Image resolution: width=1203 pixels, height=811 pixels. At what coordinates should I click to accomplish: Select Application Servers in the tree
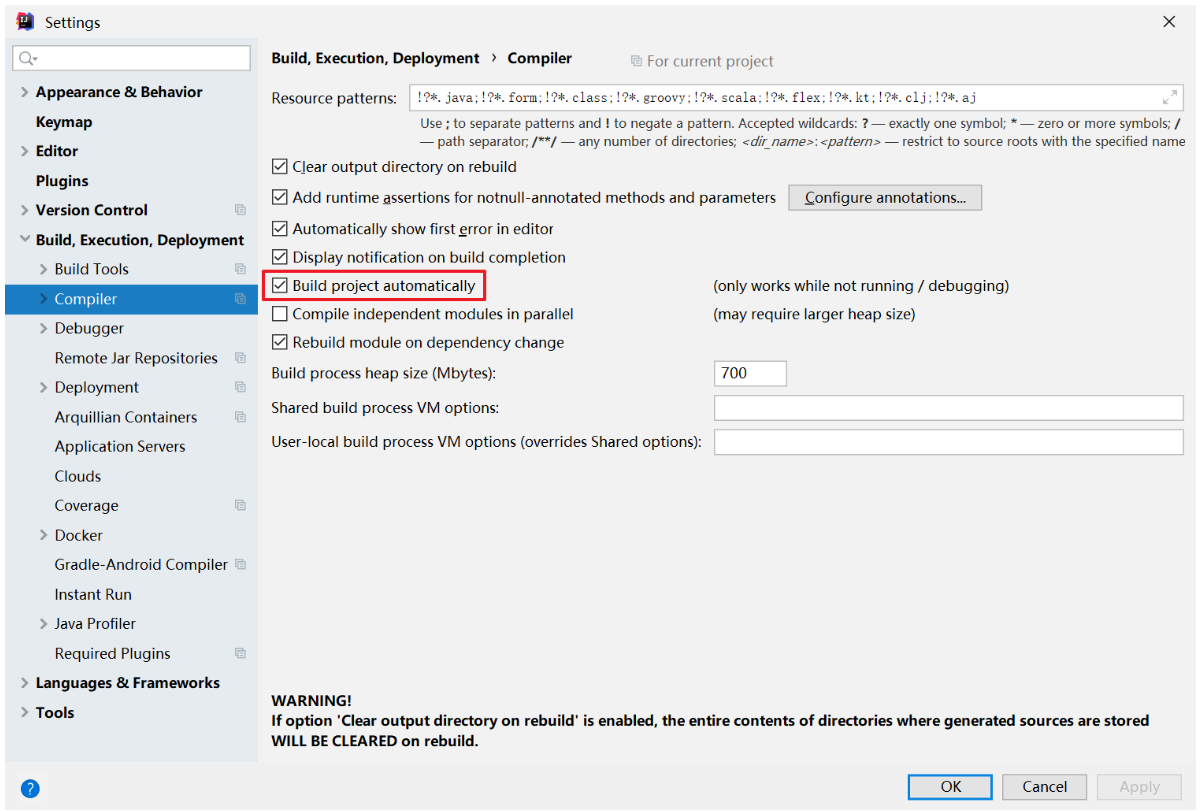coord(120,447)
